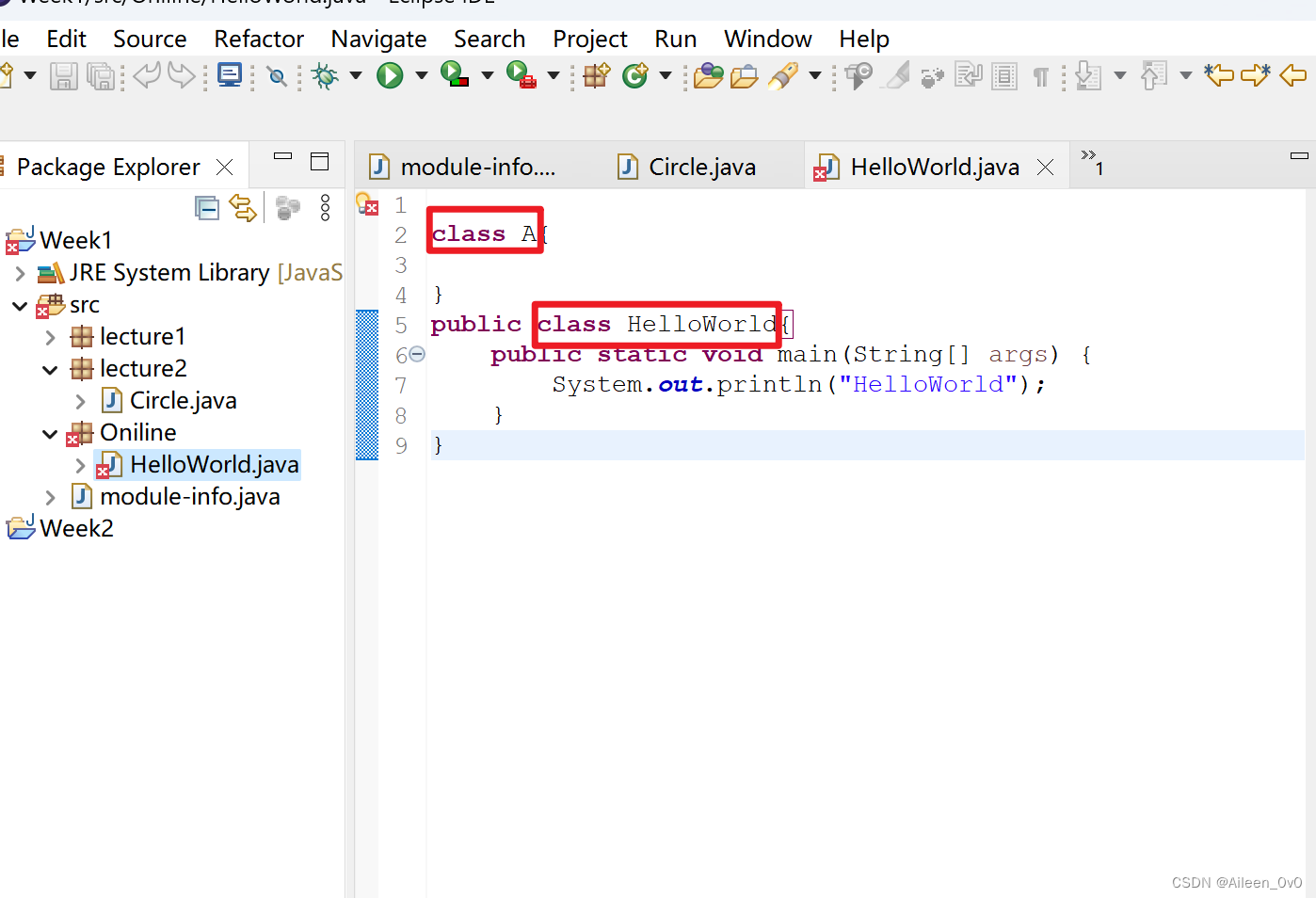Click the Next Annotation icon
This screenshot has height=898, width=1316.
pyautogui.click(x=1088, y=75)
